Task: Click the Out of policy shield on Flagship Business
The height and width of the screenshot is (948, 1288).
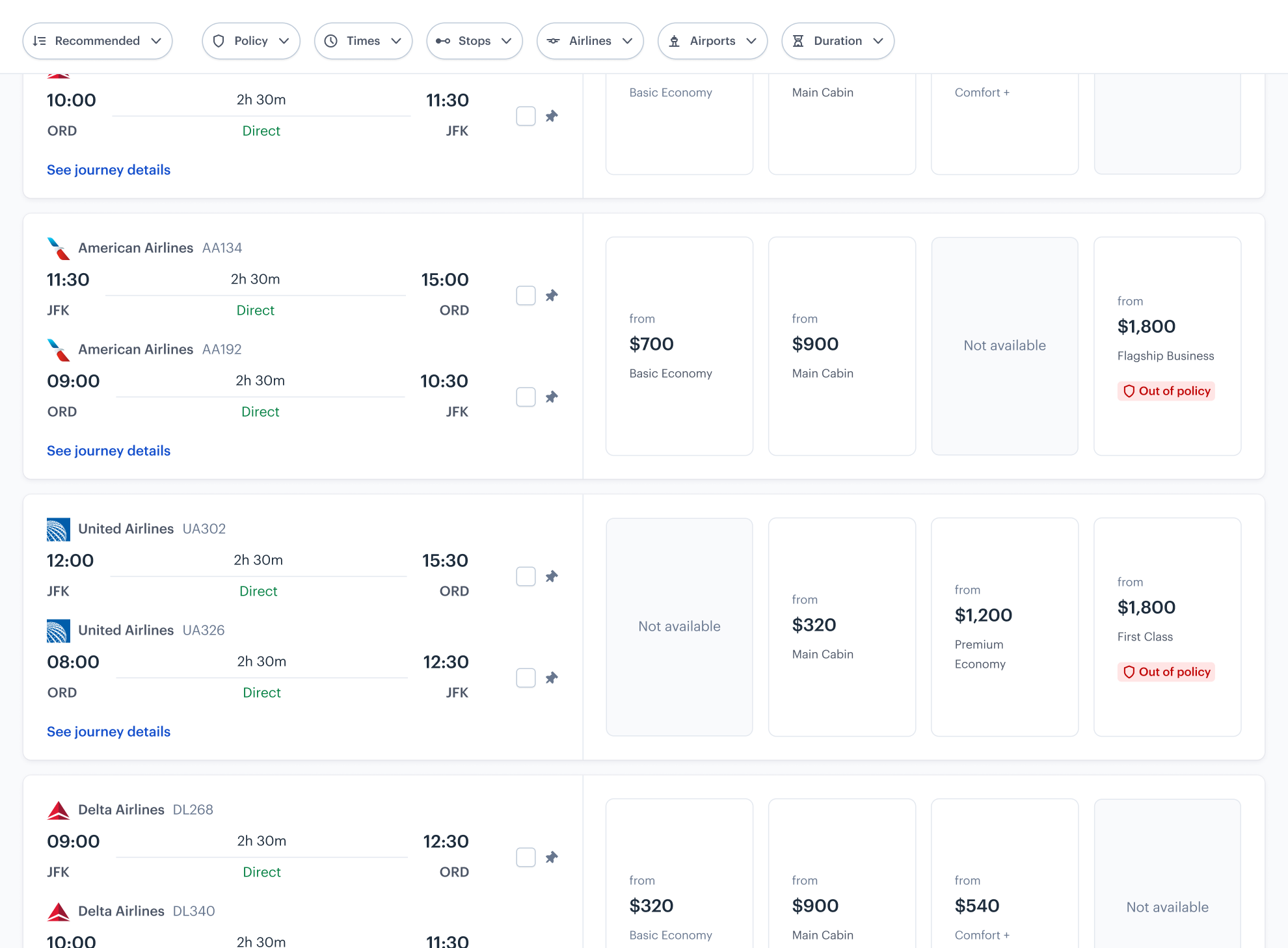Action: 1129,391
